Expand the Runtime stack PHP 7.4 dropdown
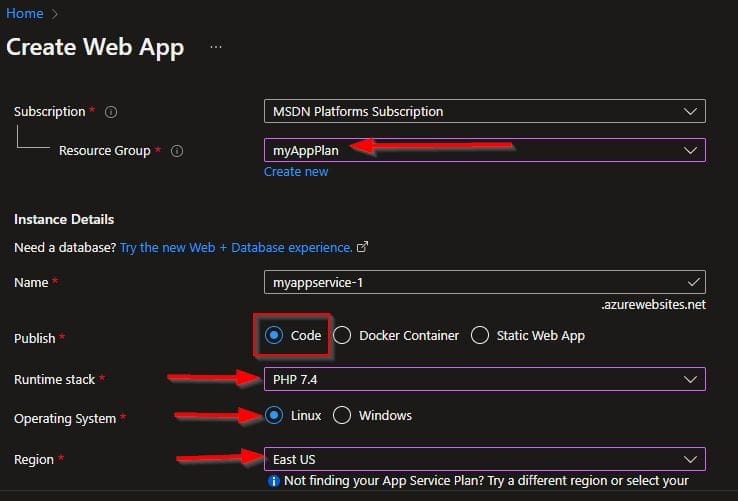Image resolution: width=738 pixels, height=501 pixels. (688, 379)
